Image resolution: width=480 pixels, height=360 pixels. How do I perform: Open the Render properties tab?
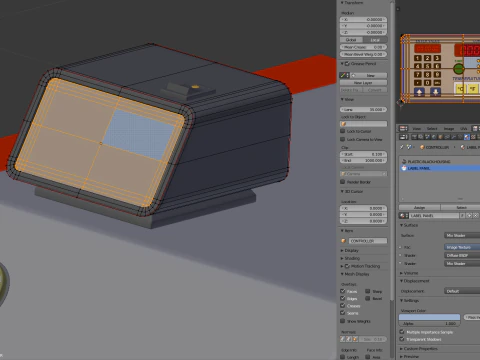click(x=414, y=137)
